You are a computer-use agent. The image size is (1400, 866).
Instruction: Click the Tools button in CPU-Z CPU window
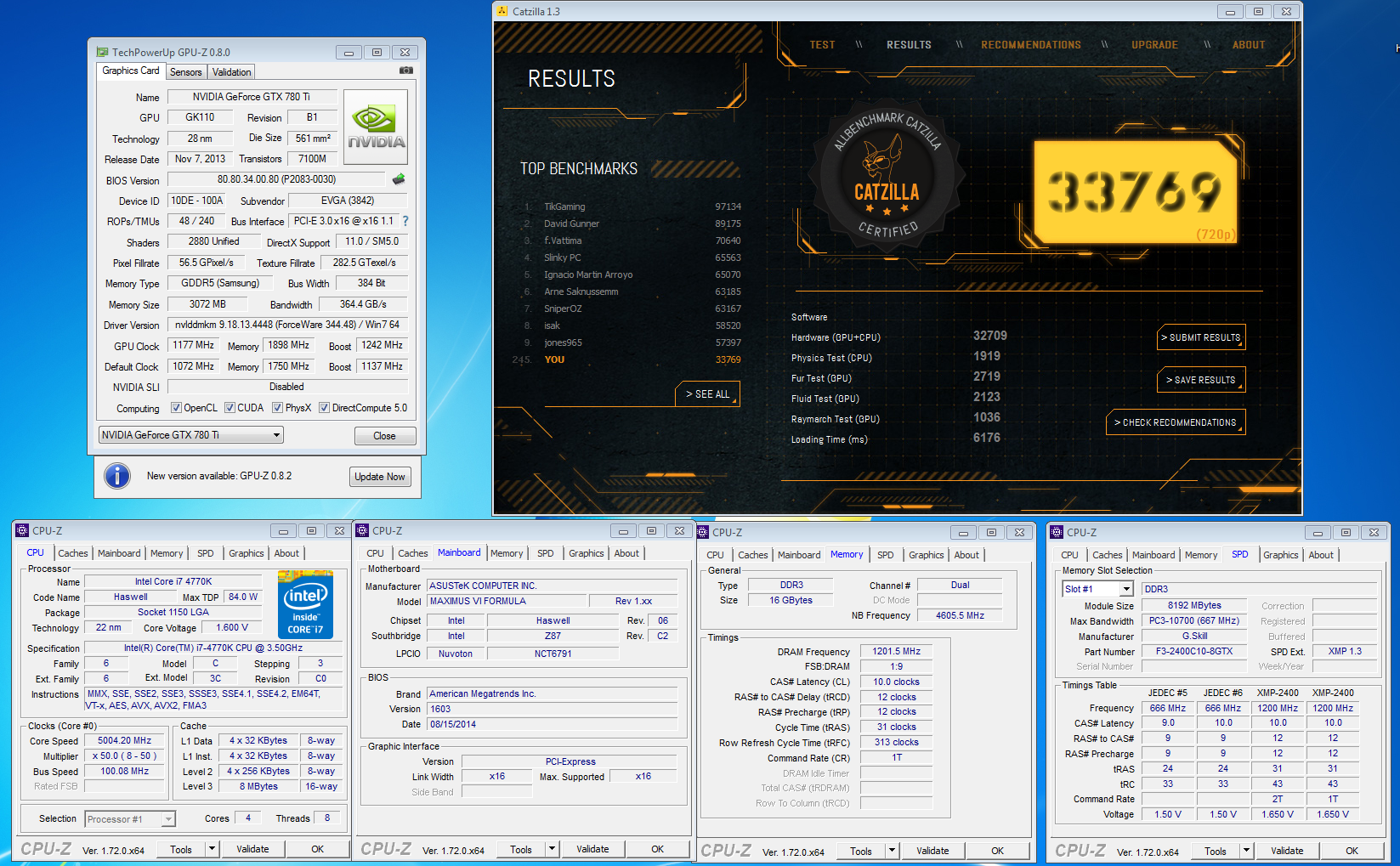[x=181, y=849]
